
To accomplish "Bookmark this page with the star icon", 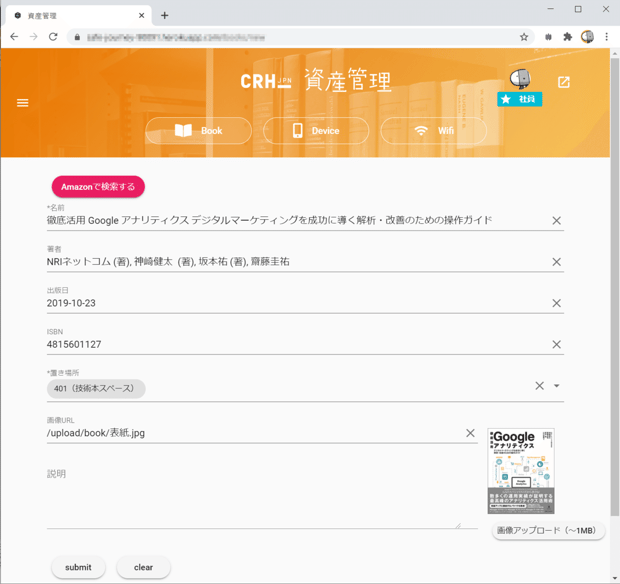I will 524,37.
